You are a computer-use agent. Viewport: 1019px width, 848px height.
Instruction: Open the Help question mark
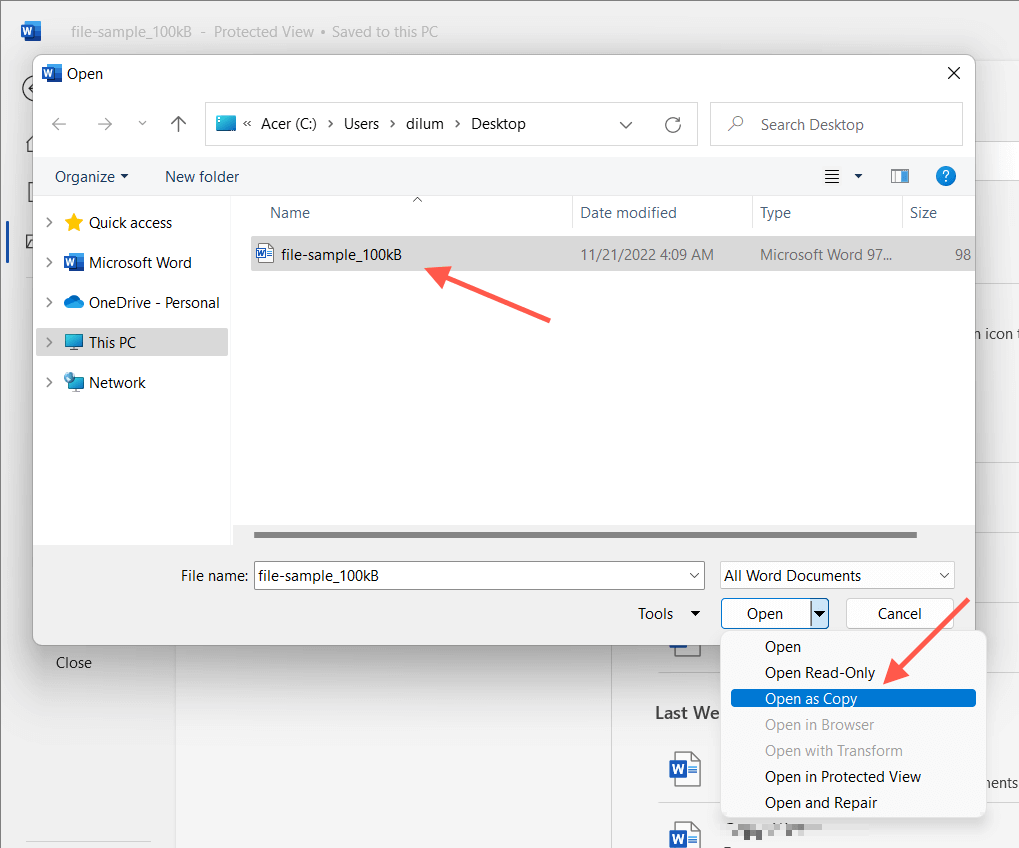coord(946,175)
